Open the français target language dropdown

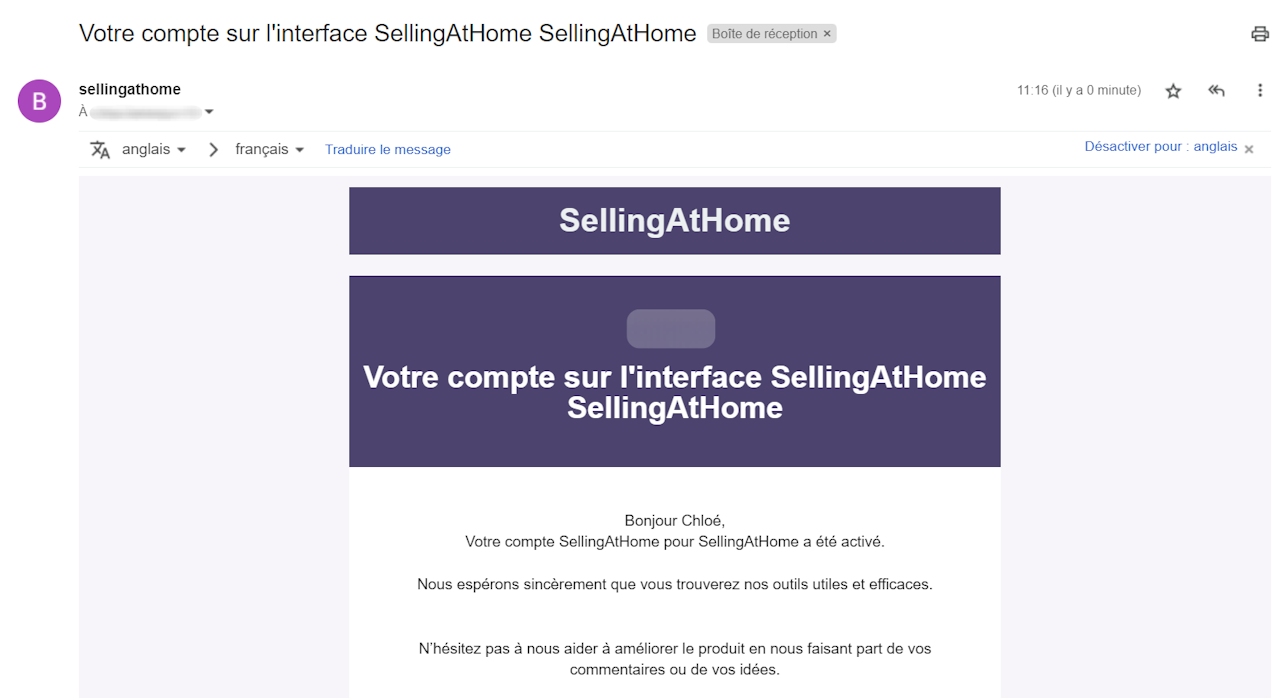tap(269, 150)
